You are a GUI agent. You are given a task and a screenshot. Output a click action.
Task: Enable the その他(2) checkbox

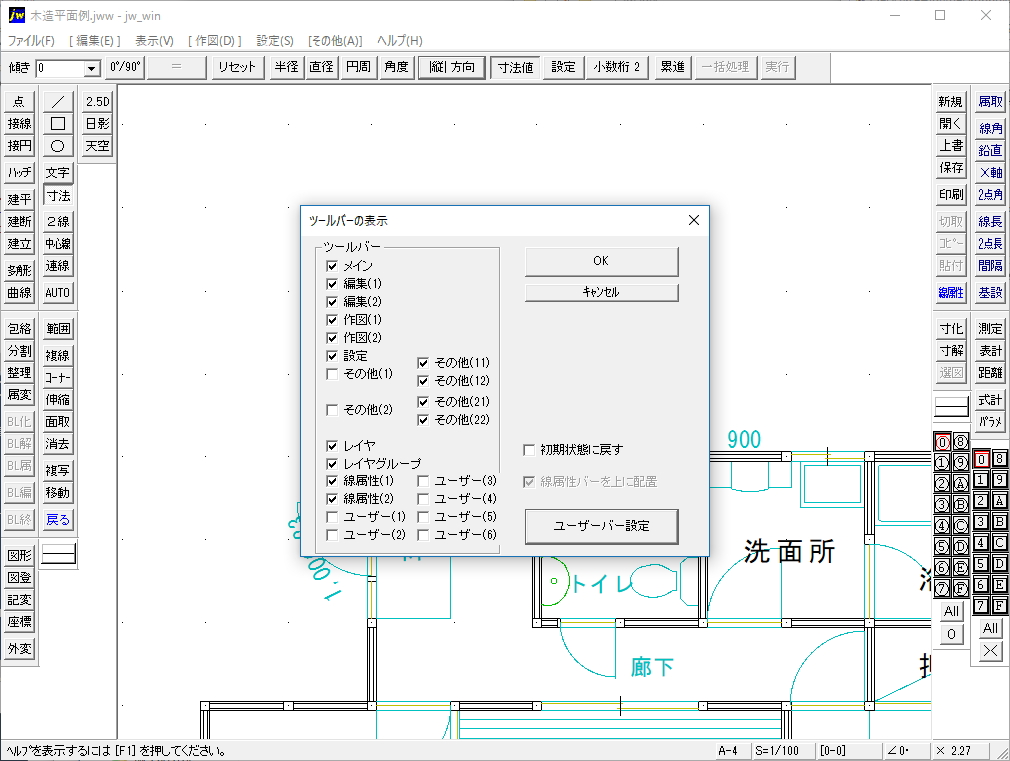332,410
